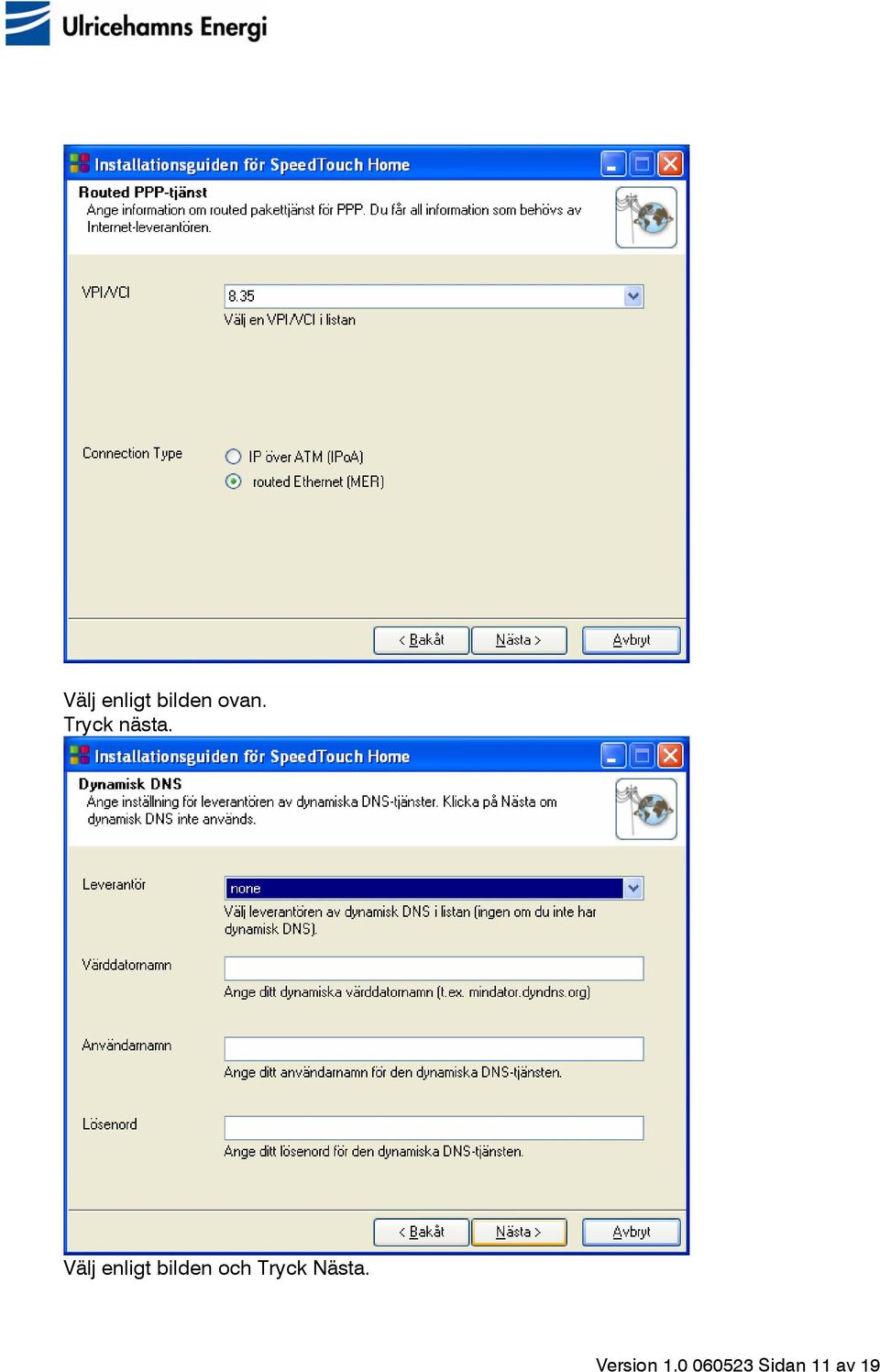880x1372 pixels.
Task: Select the routed Ethernet (MER) option
Action: pos(234,481)
